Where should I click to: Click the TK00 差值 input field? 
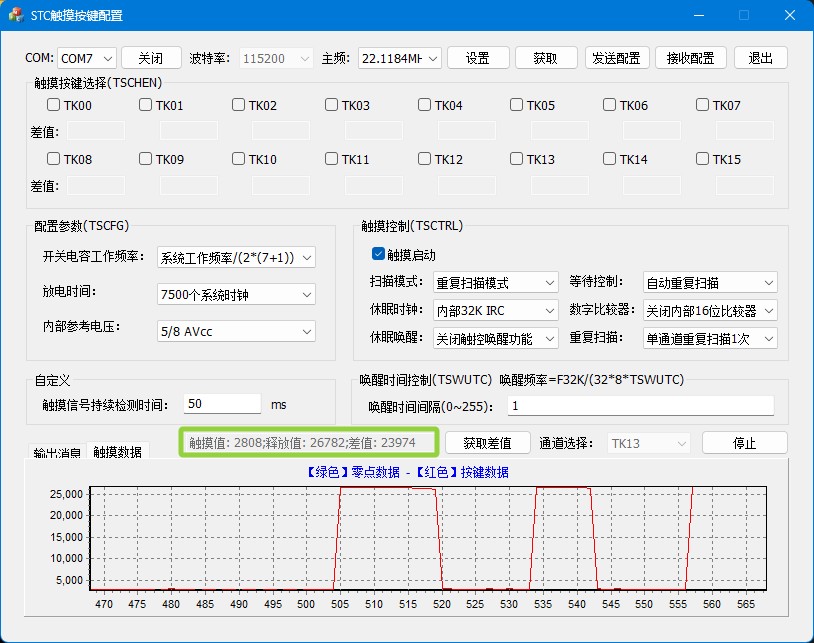coord(96,131)
